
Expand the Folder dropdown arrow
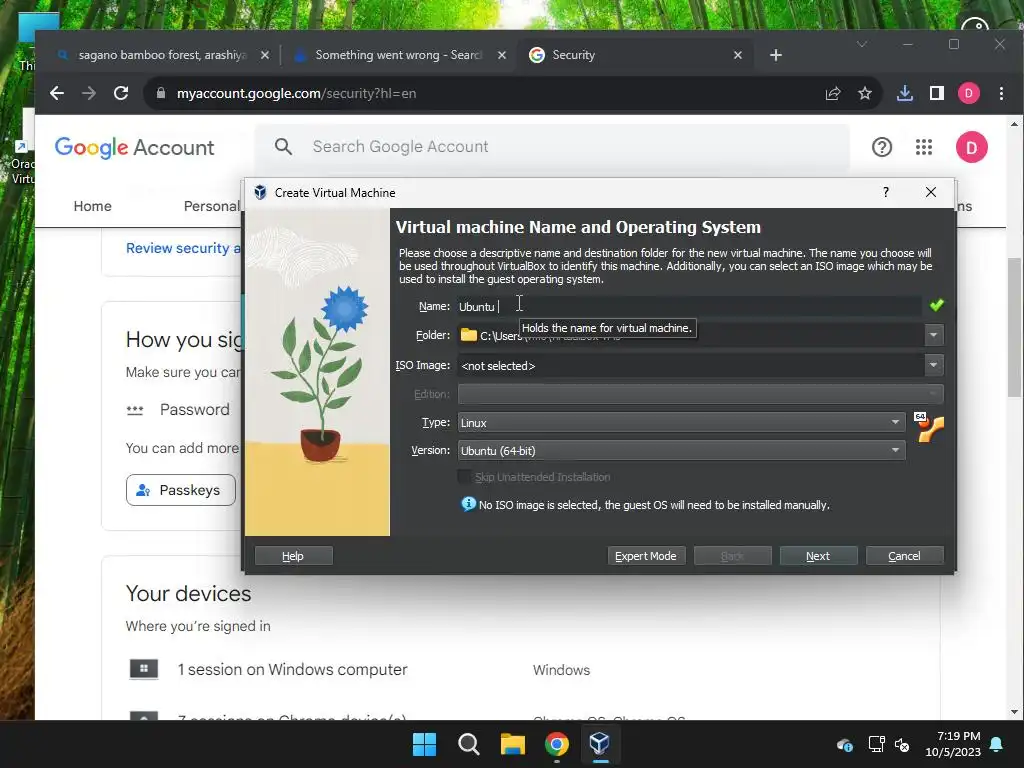click(x=934, y=335)
